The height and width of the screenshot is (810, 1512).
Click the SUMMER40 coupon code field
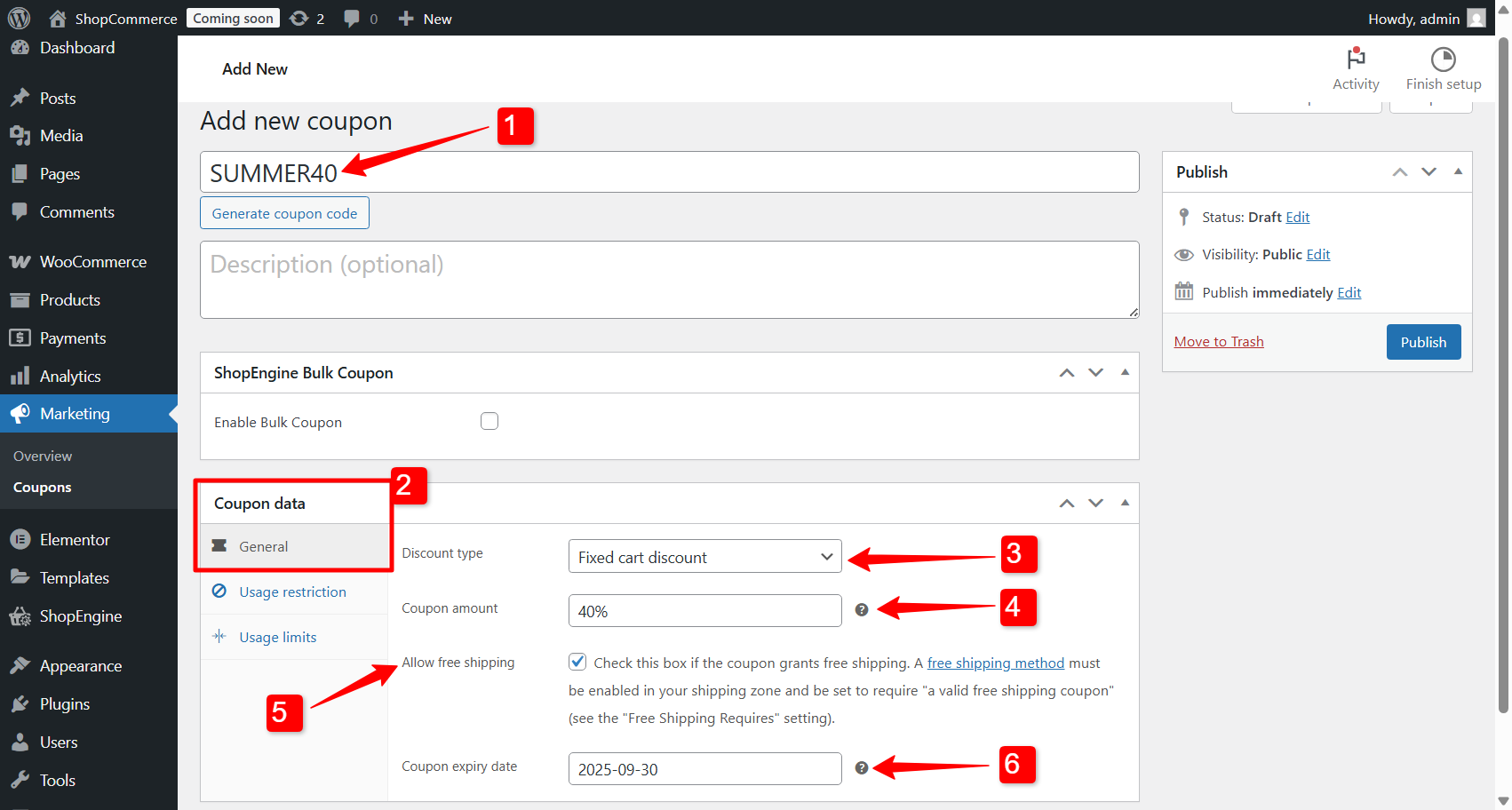click(x=670, y=171)
